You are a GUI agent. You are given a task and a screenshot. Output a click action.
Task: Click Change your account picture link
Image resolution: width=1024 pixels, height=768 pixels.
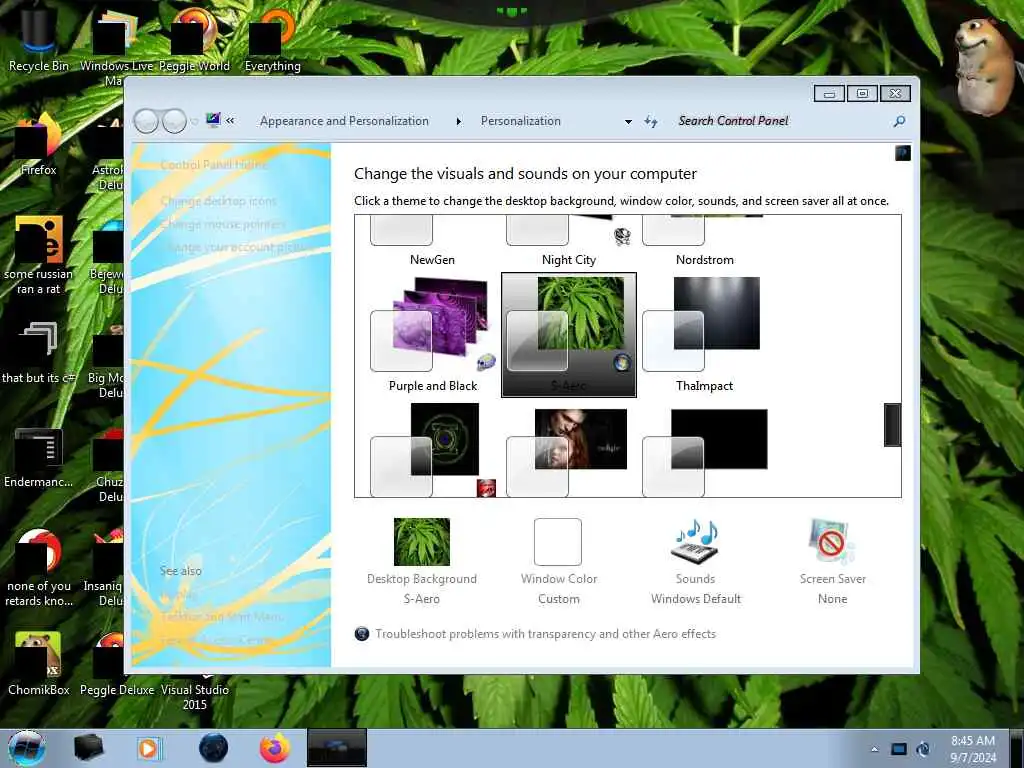(239, 247)
